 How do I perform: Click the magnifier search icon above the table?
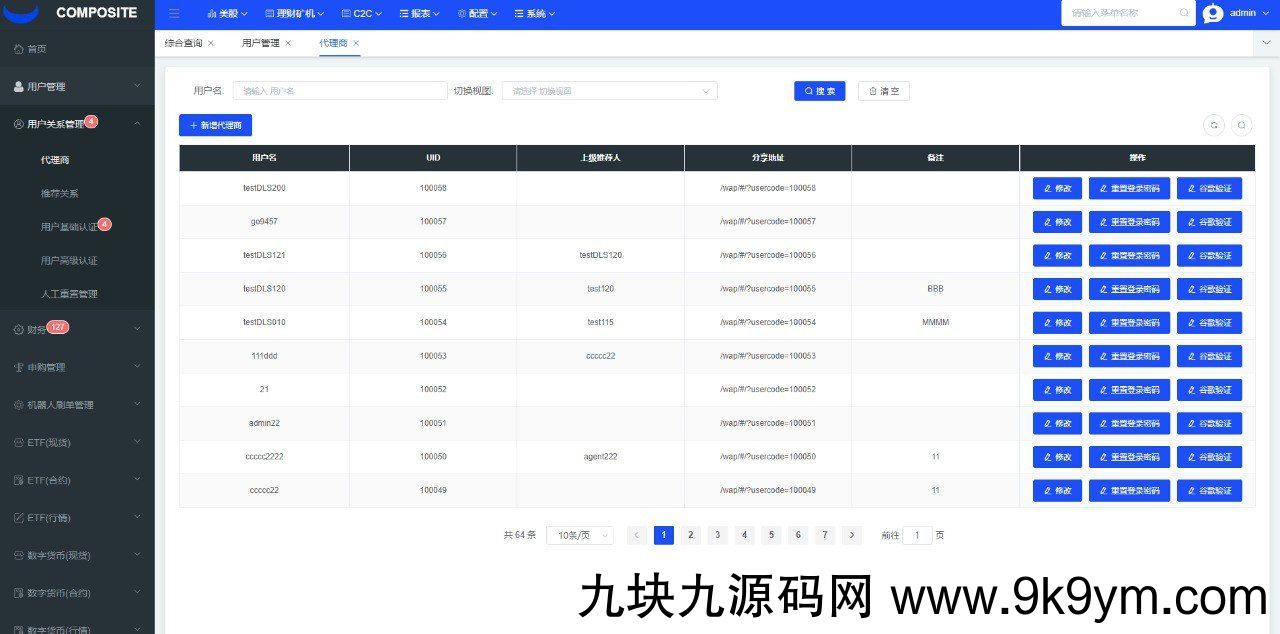(1241, 125)
